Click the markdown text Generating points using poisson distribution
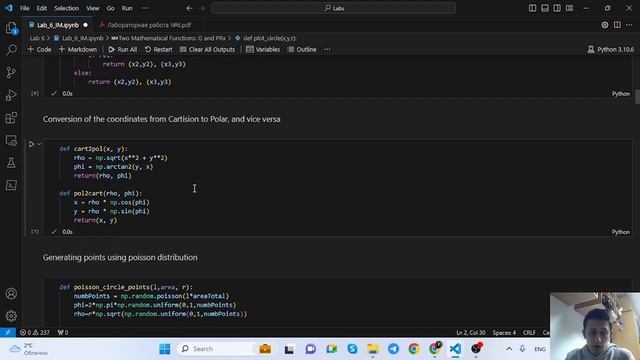Viewport: 640px width, 360px height. point(120,258)
